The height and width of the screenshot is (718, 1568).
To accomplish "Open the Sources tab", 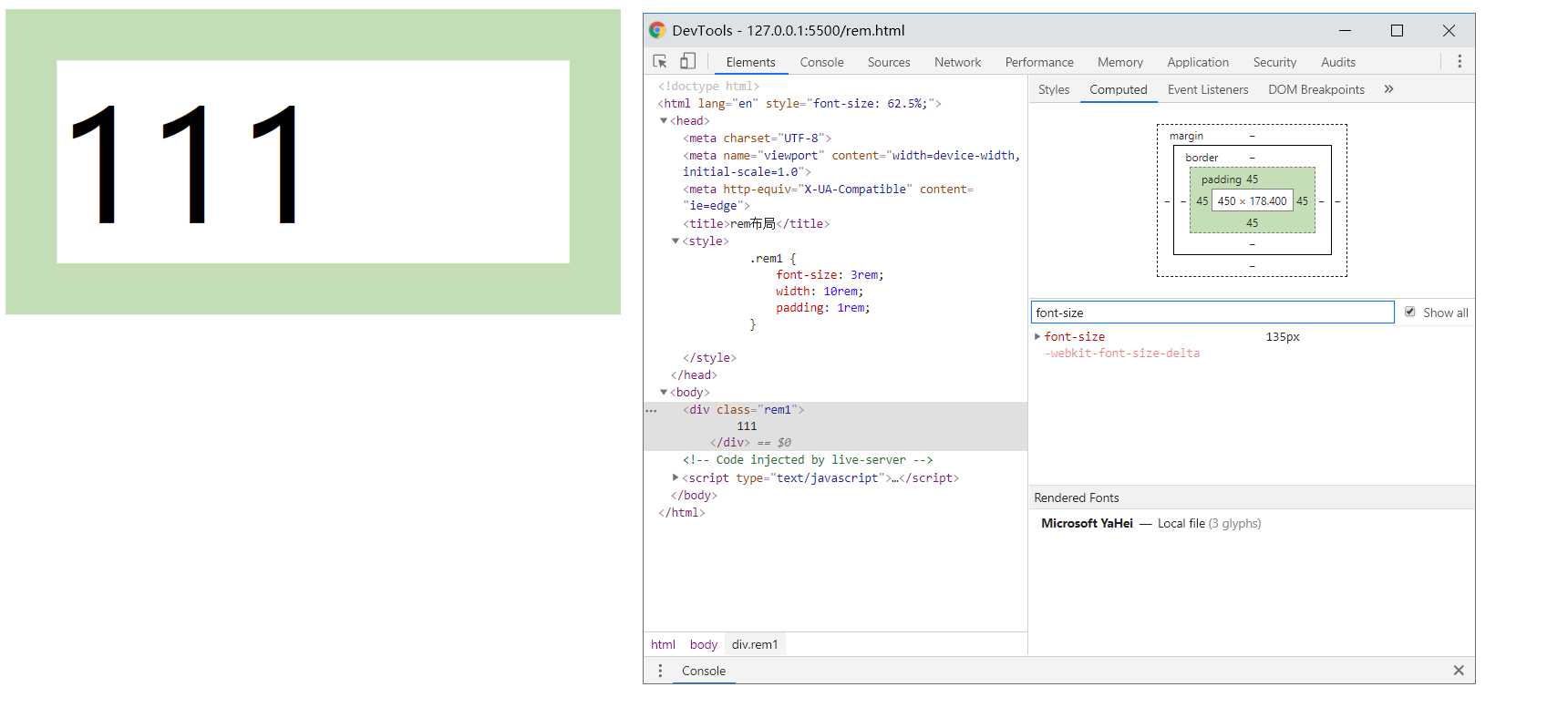I will pyautogui.click(x=889, y=62).
